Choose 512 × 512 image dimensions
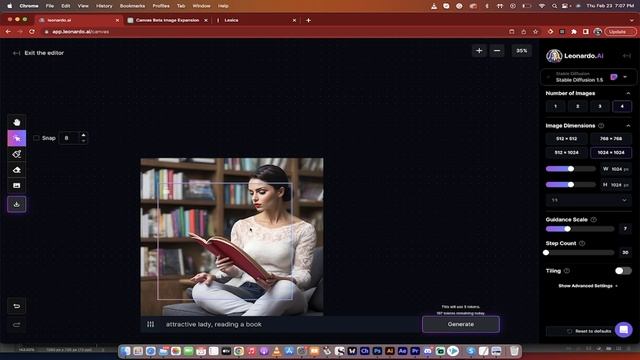640x360 pixels. click(x=567, y=139)
